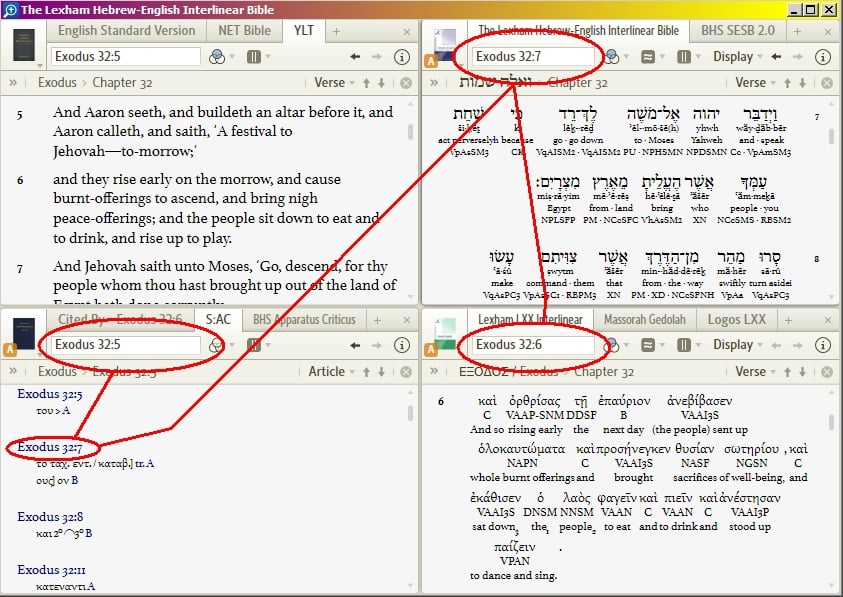Click link set A badge in LXX Interlinear panel
This screenshot has height=597, width=843.
click(431, 350)
